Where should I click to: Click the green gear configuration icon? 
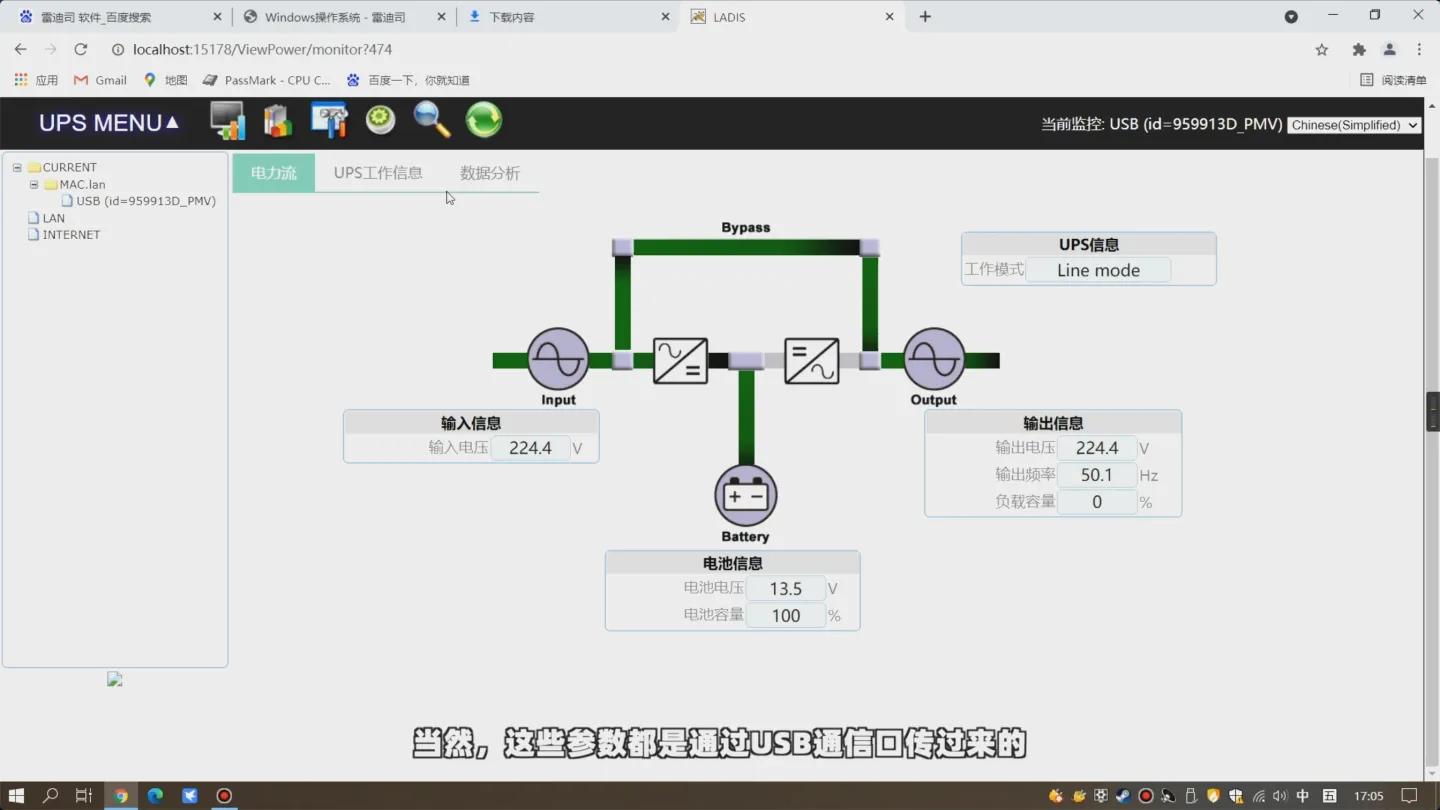click(380, 120)
